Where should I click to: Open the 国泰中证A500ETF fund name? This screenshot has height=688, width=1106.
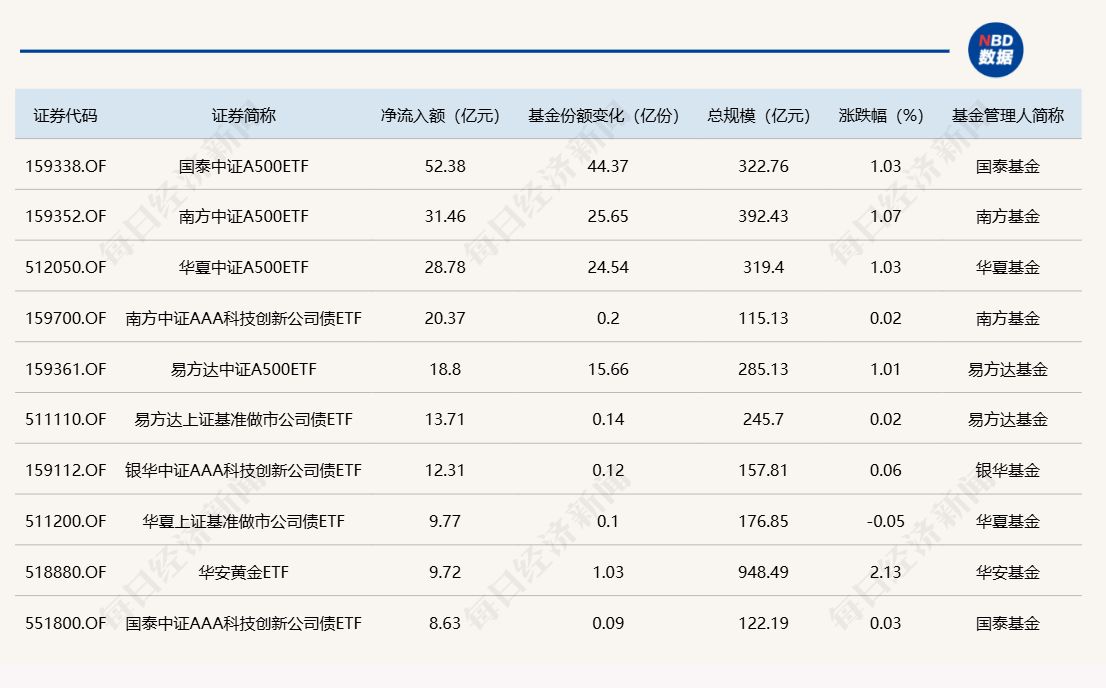coord(244,166)
